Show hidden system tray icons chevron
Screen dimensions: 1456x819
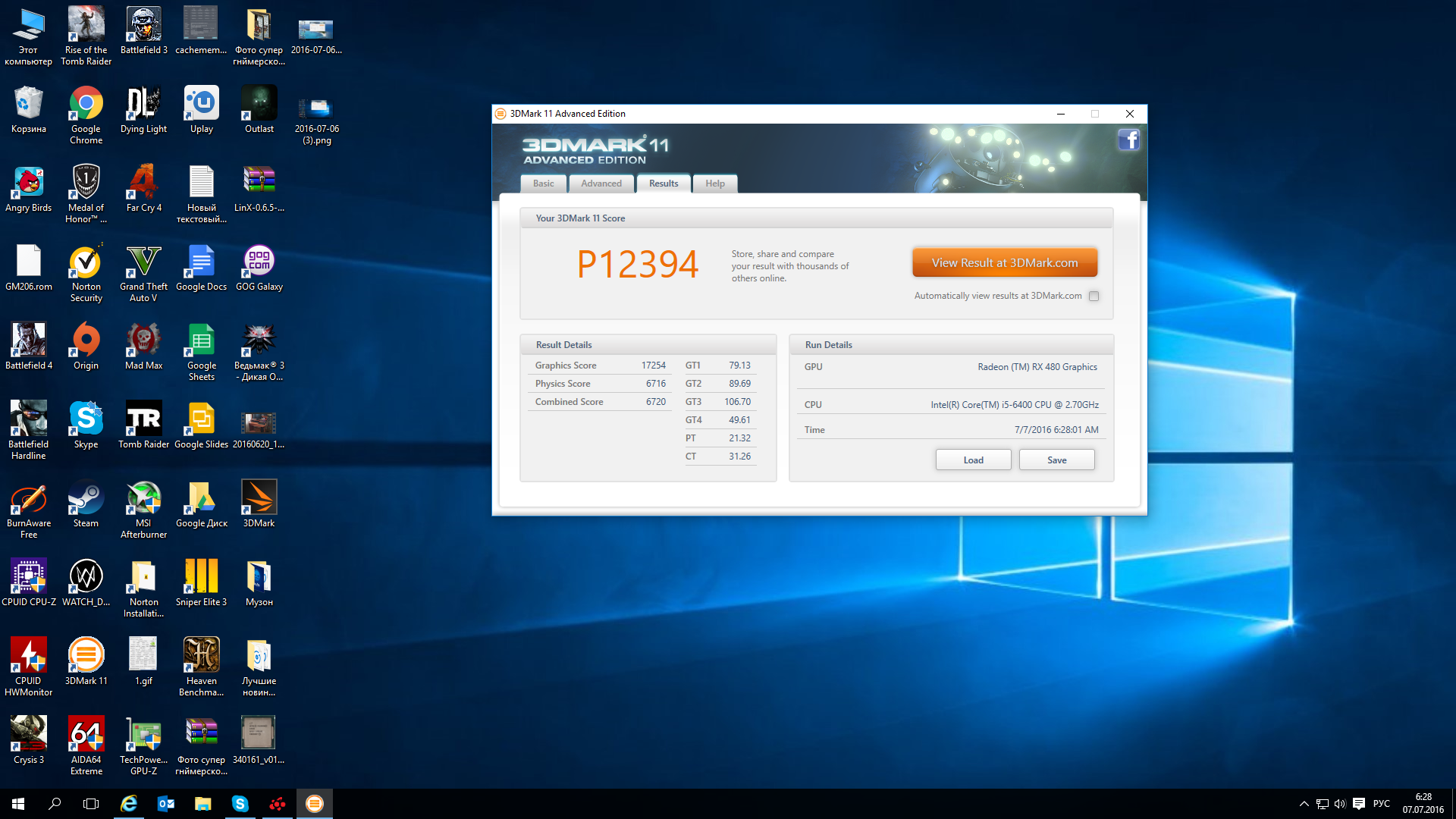tap(1304, 804)
